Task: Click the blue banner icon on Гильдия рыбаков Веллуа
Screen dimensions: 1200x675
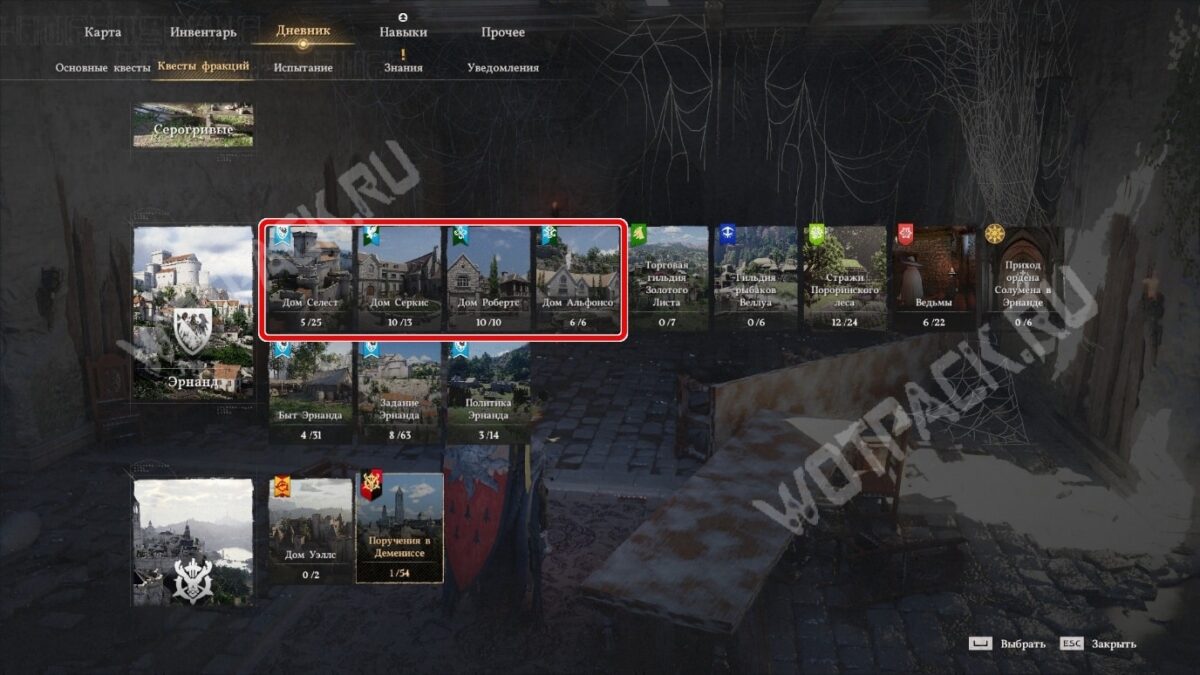Action: coord(727,235)
